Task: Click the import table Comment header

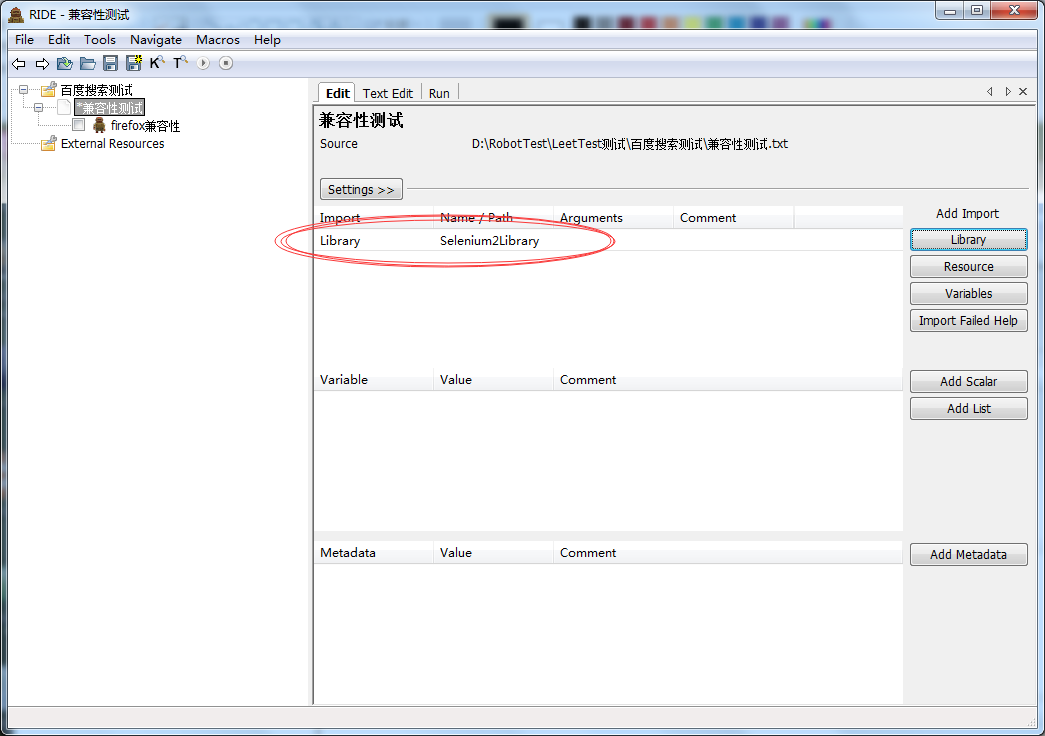Action: [x=733, y=217]
